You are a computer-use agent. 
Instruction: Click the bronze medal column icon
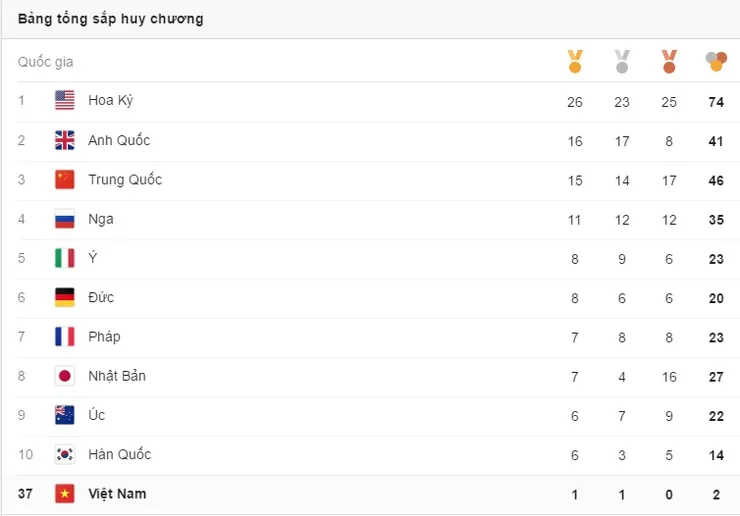click(x=669, y=61)
